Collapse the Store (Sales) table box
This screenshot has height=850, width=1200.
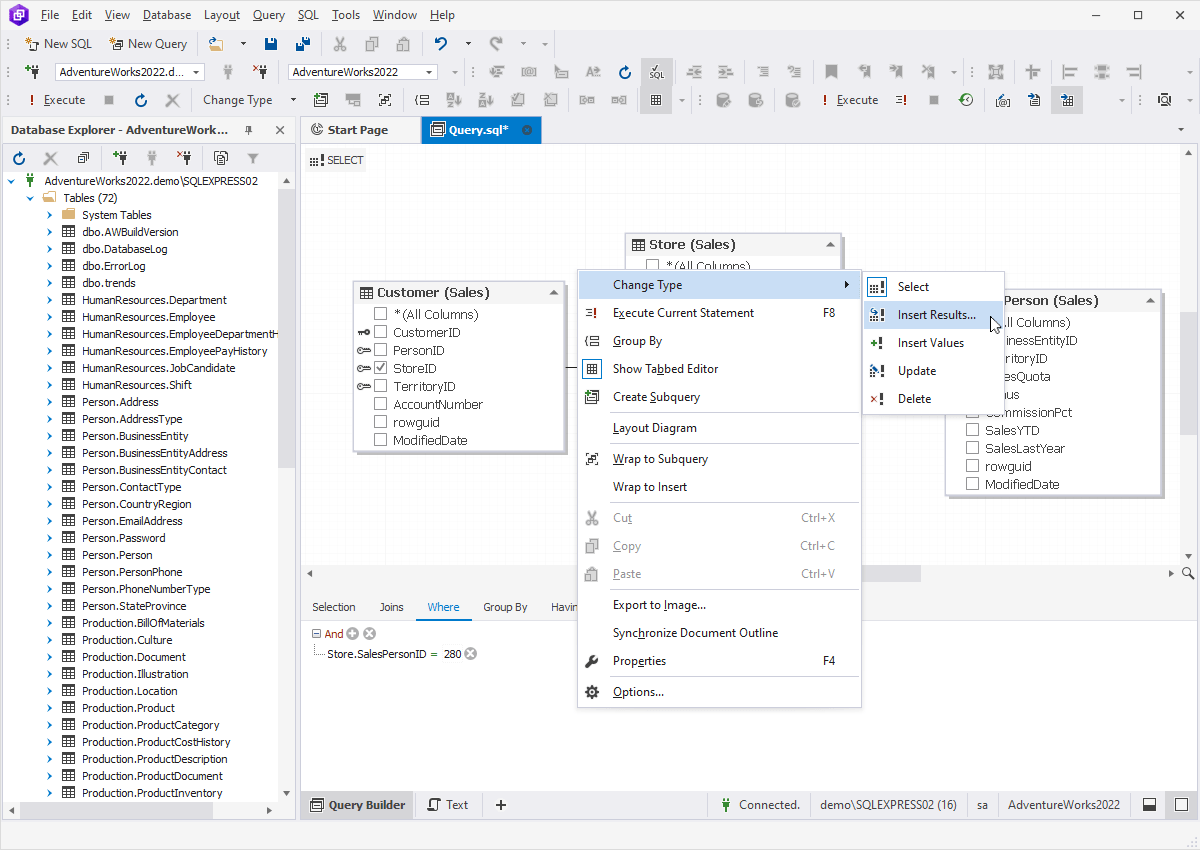tap(830, 245)
